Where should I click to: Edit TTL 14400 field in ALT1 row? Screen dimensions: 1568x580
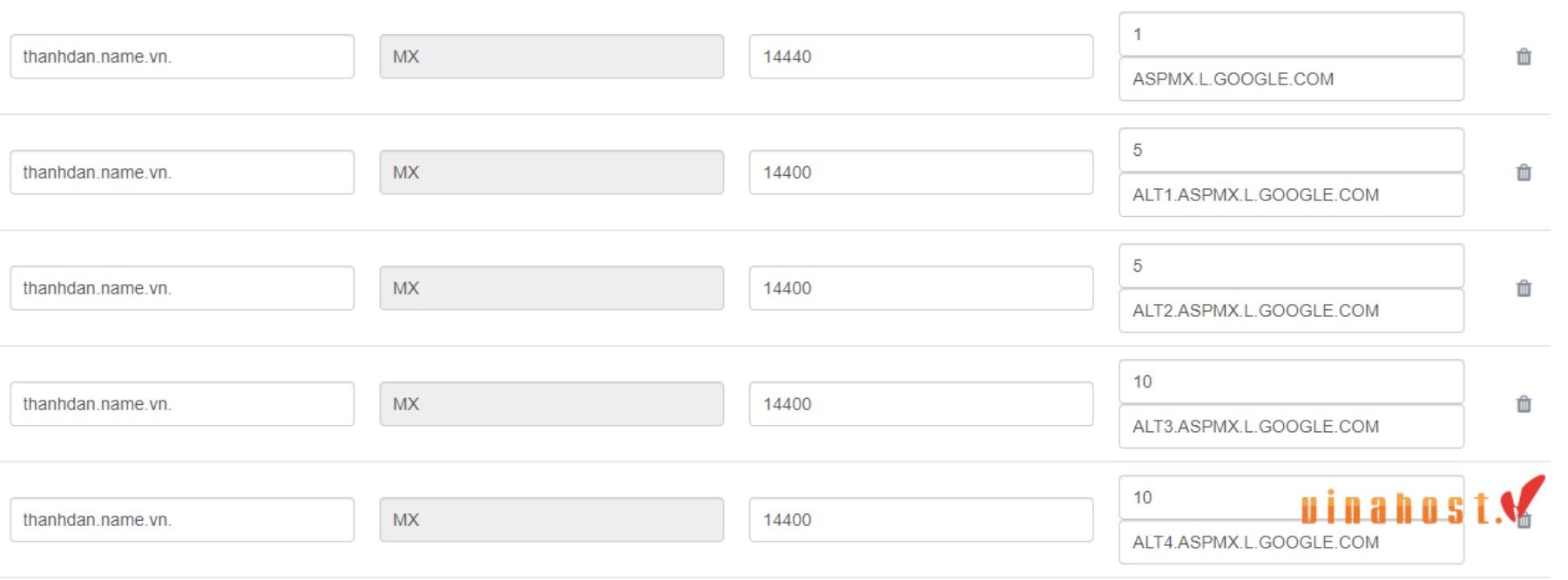click(921, 172)
